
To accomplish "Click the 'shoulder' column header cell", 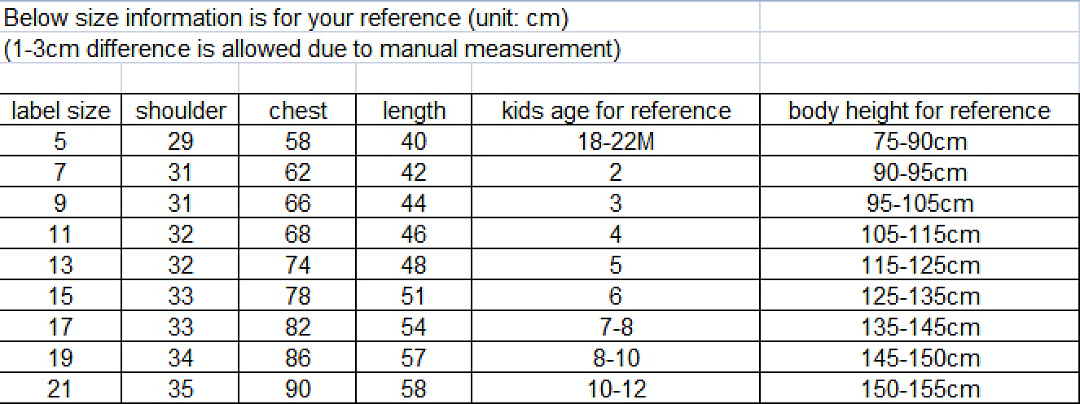I will click(x=180, y=111).
